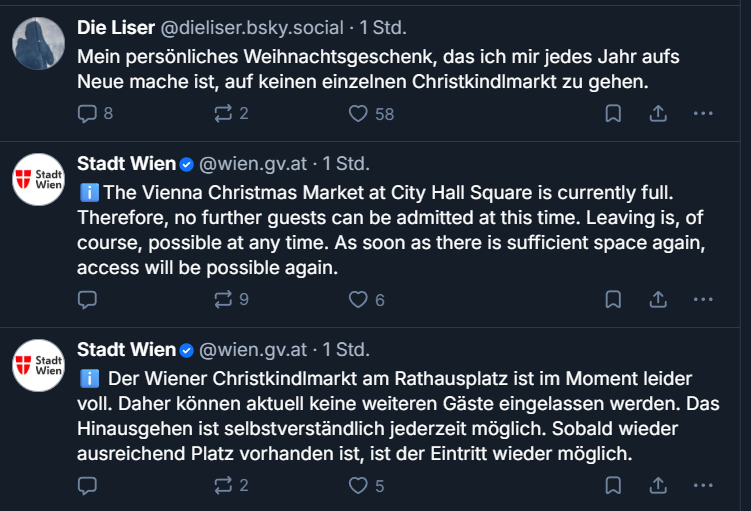Share Die Liser's post

coord(658,114)
